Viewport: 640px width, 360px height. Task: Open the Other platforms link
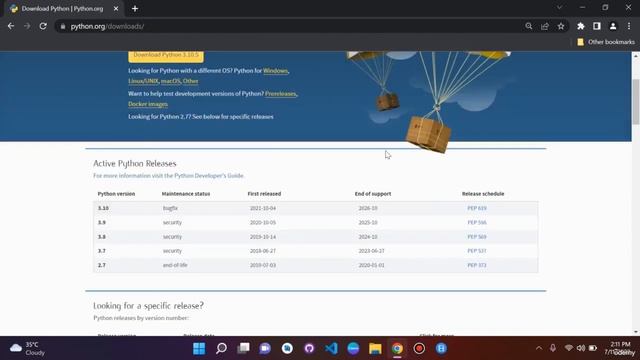point(191,81)
